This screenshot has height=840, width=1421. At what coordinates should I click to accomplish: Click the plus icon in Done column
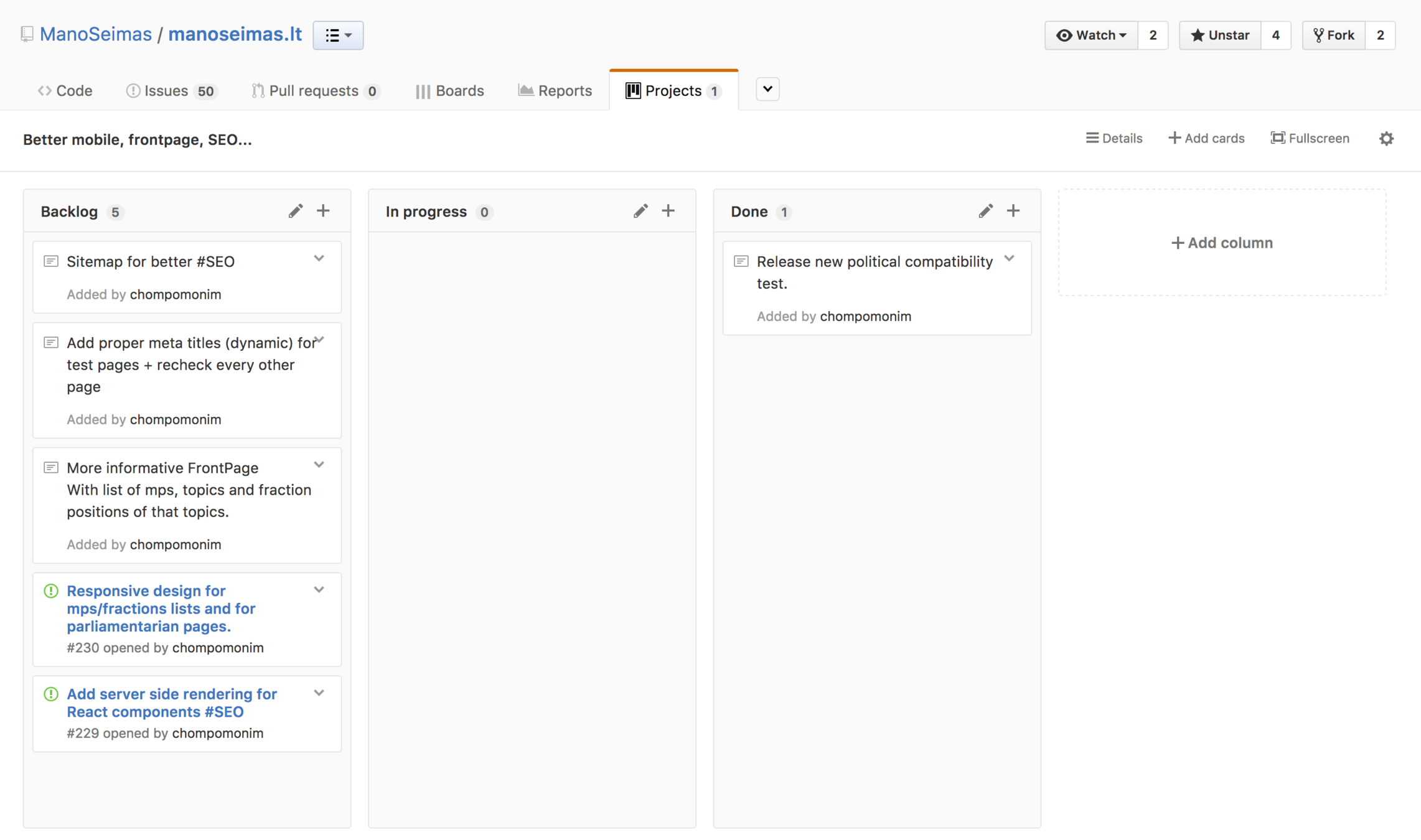point(1013,211)
